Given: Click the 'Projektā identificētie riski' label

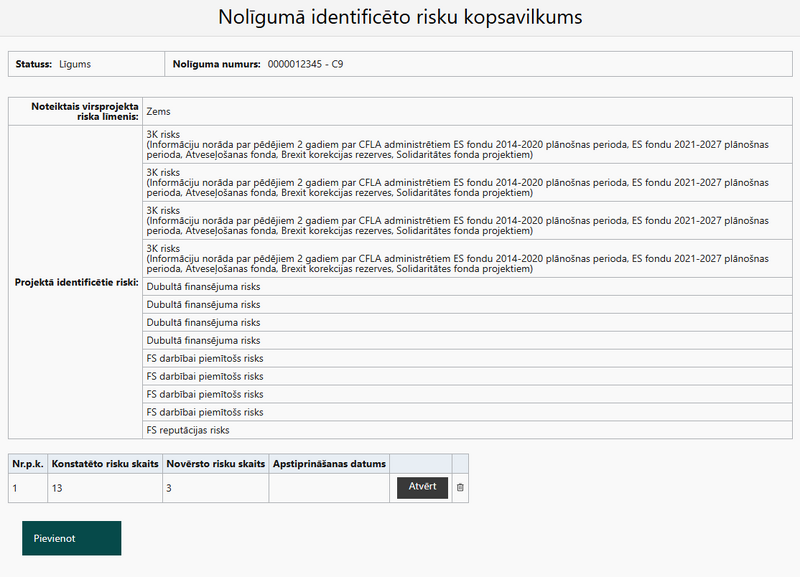Looking at the screenshot, I should pos(76,281).
